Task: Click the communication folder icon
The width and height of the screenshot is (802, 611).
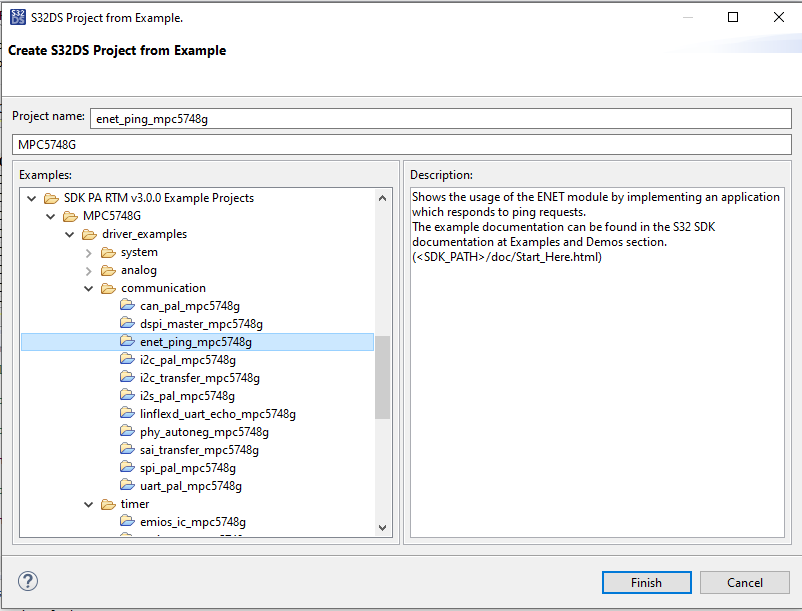Action: pyautogui.click(x=108, y=288)
